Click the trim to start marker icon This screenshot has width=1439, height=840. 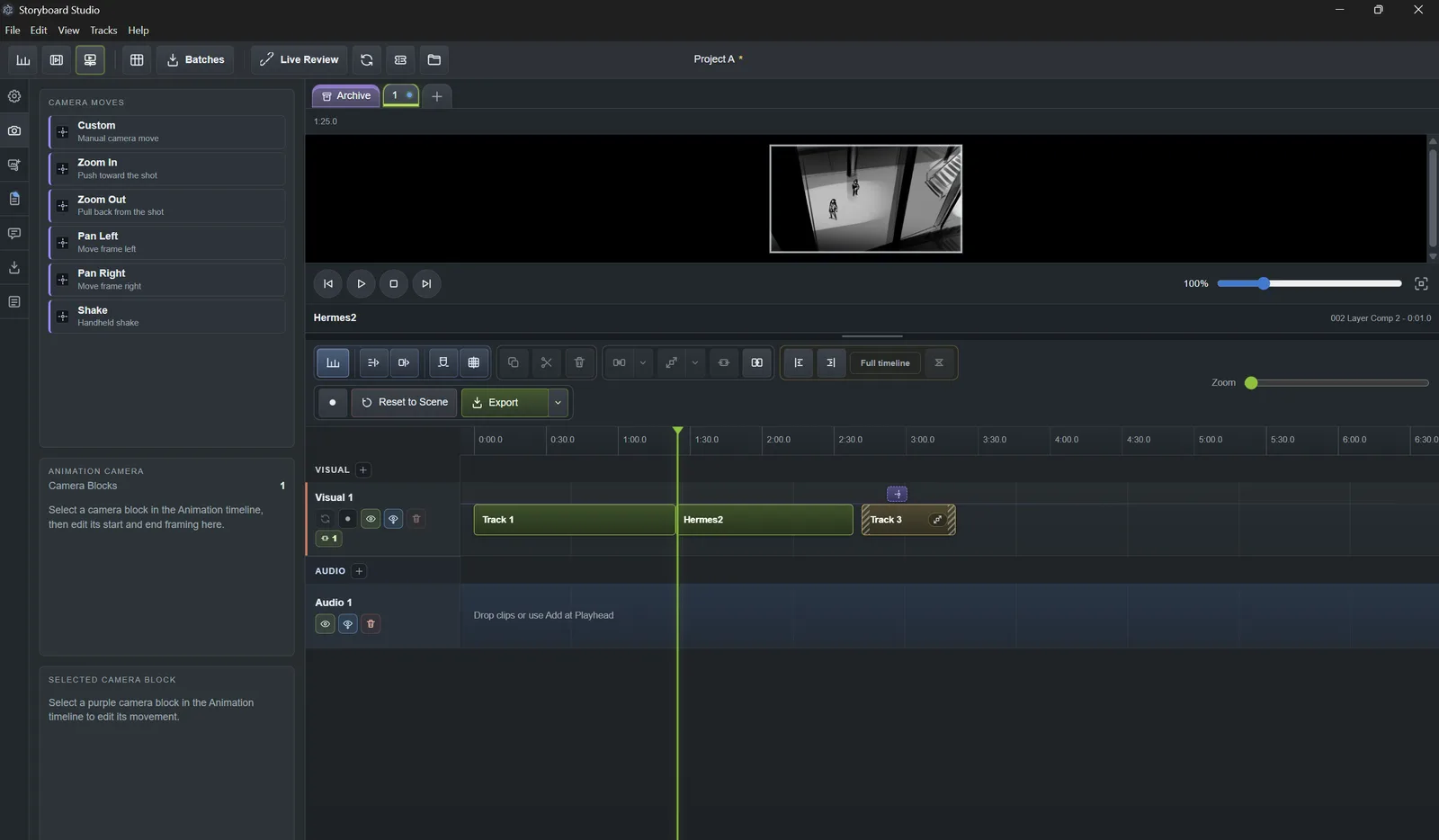coord(799,362)
